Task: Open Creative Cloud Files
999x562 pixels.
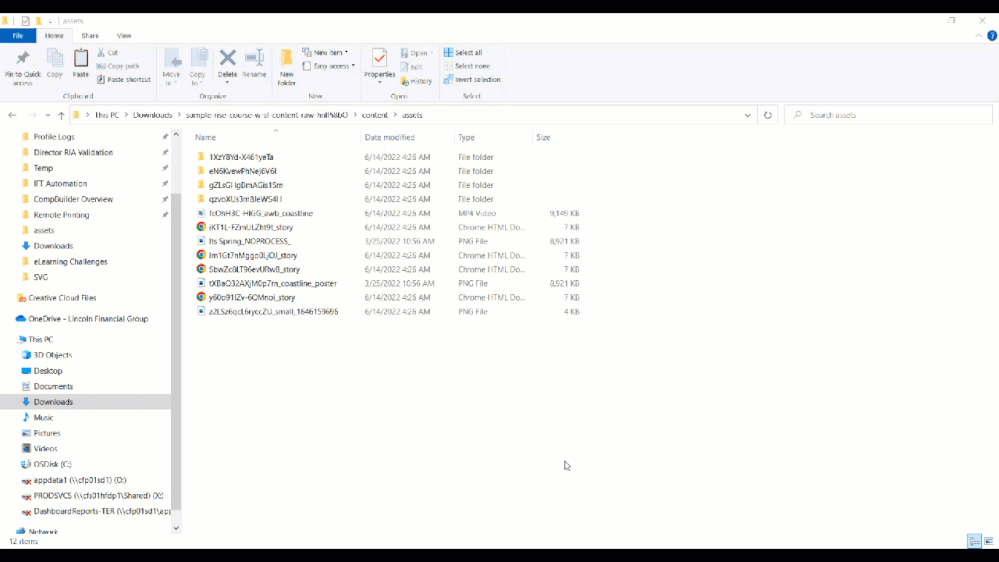Action: (x=62, y=298)
